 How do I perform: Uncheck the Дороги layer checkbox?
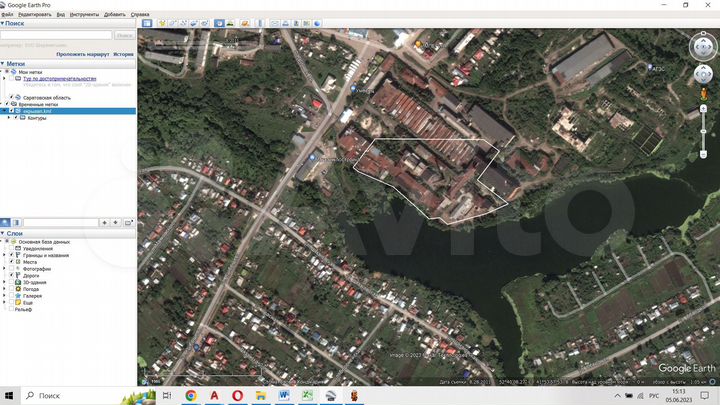click(x=13, y=275)
